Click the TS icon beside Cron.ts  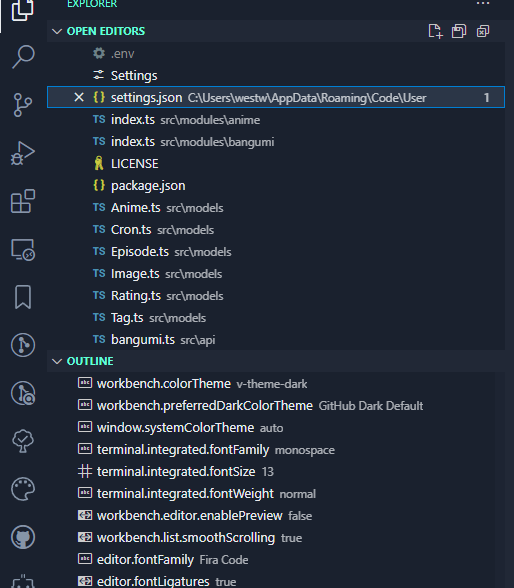99,229
